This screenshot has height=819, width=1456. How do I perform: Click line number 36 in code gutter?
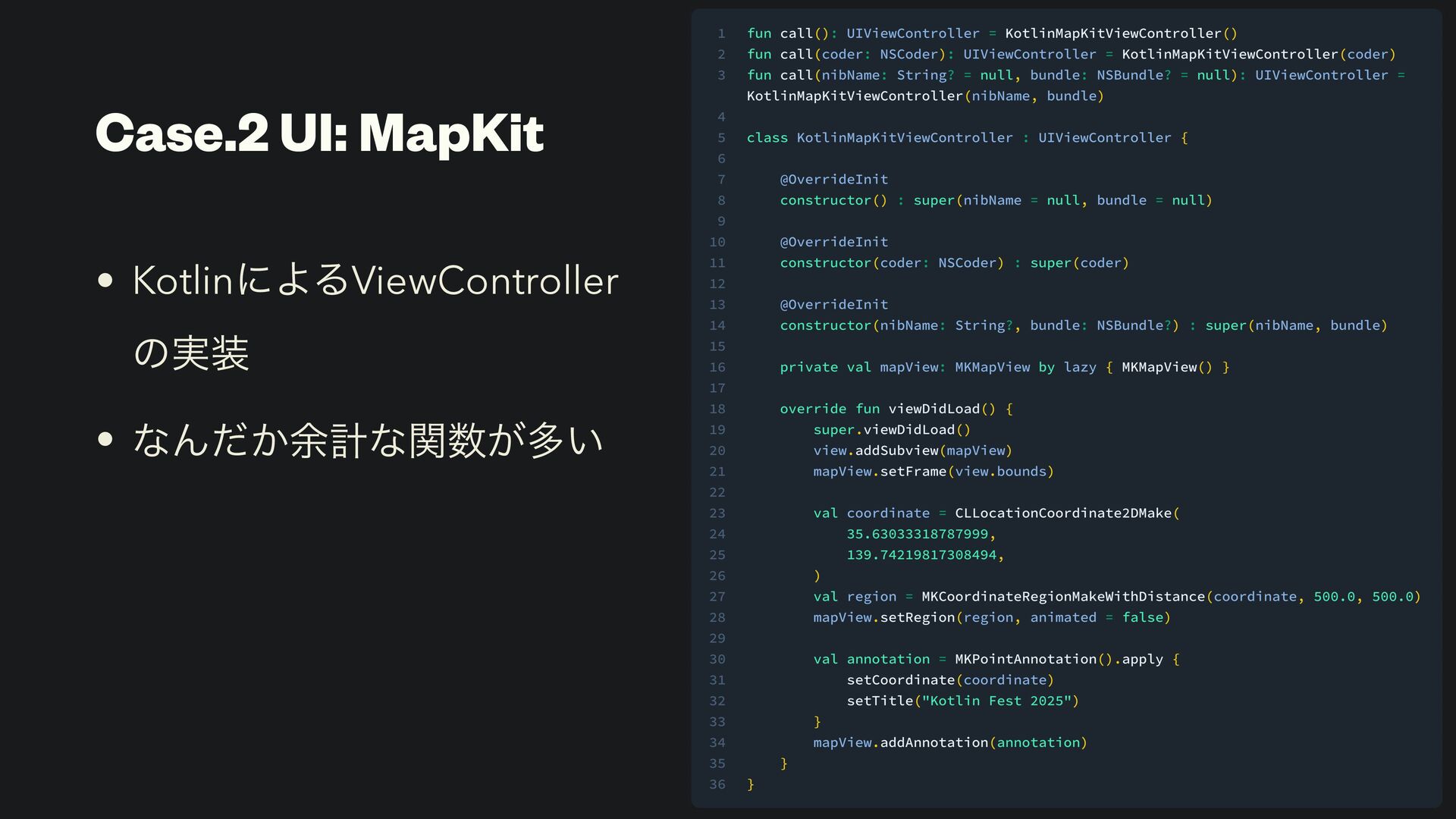[717, 784]
